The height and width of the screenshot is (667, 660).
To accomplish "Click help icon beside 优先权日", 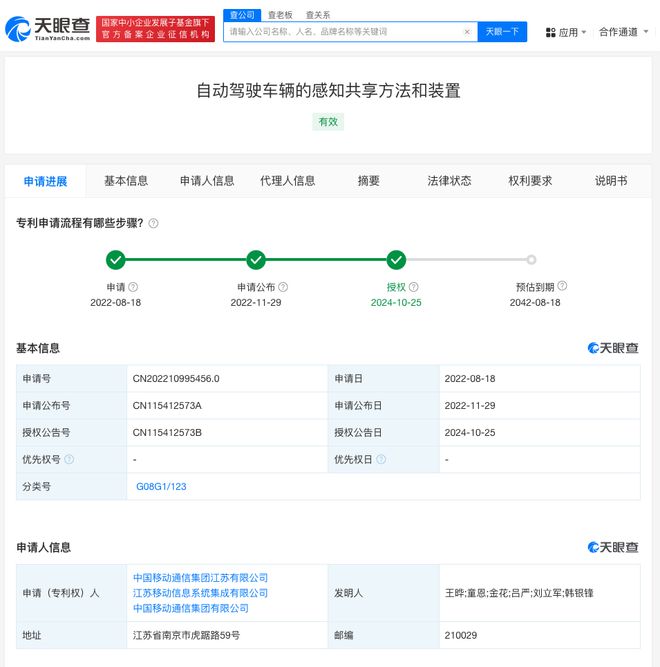I will pos(381,459).
